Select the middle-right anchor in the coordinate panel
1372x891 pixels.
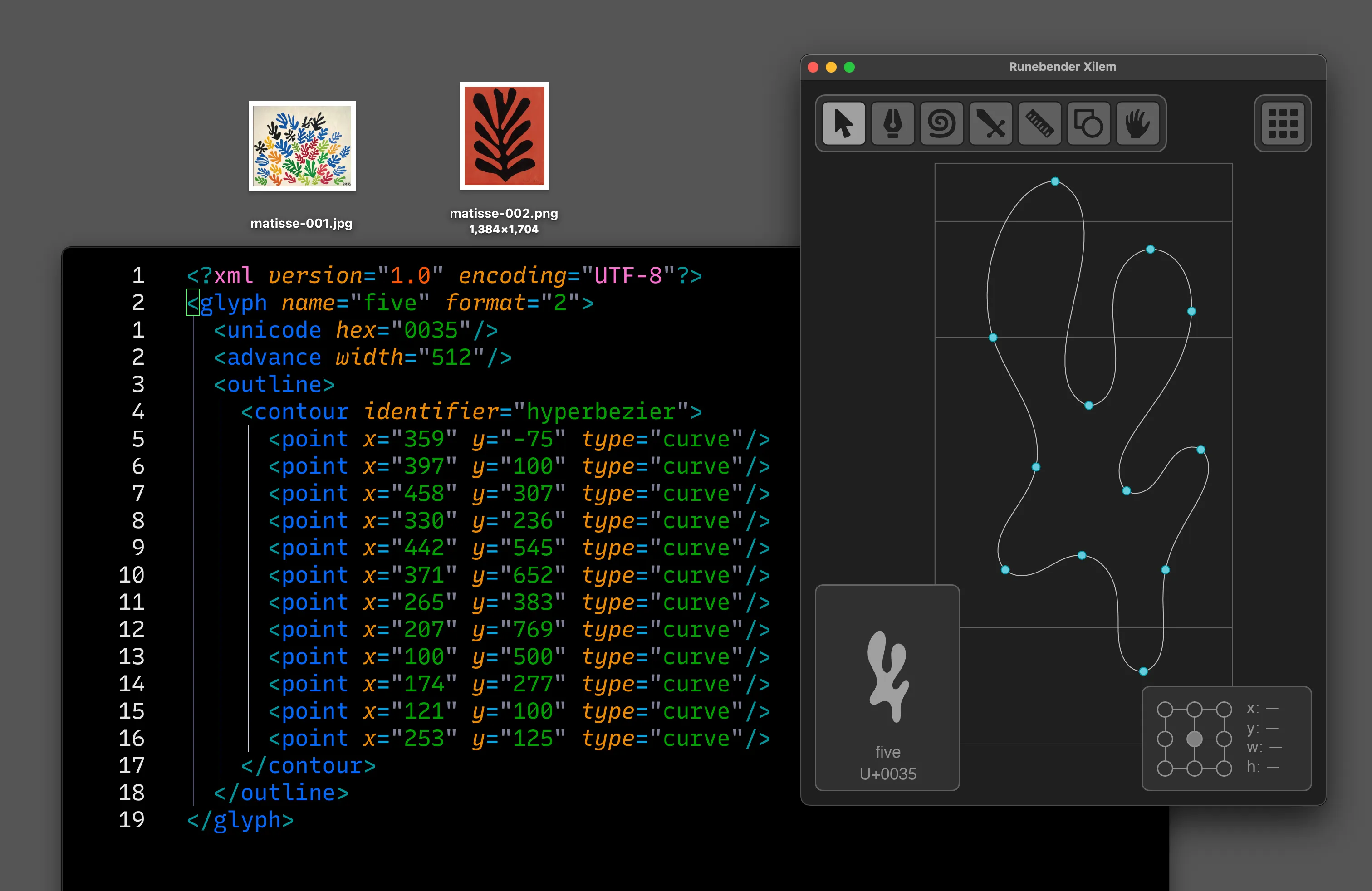[1224, 739]
